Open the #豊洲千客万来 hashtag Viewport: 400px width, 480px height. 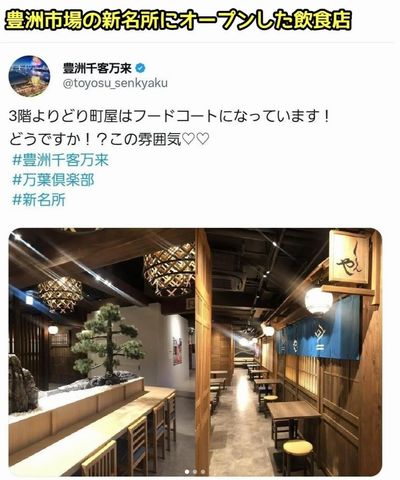60,160
